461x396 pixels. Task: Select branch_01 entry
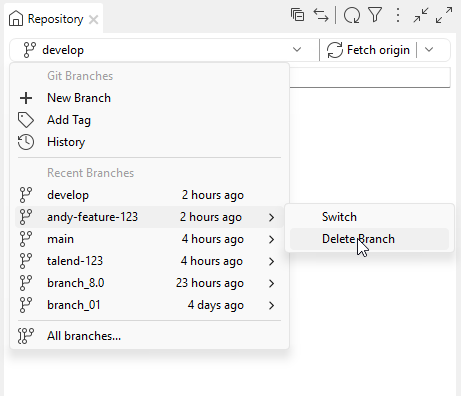[x=149, y=305]
